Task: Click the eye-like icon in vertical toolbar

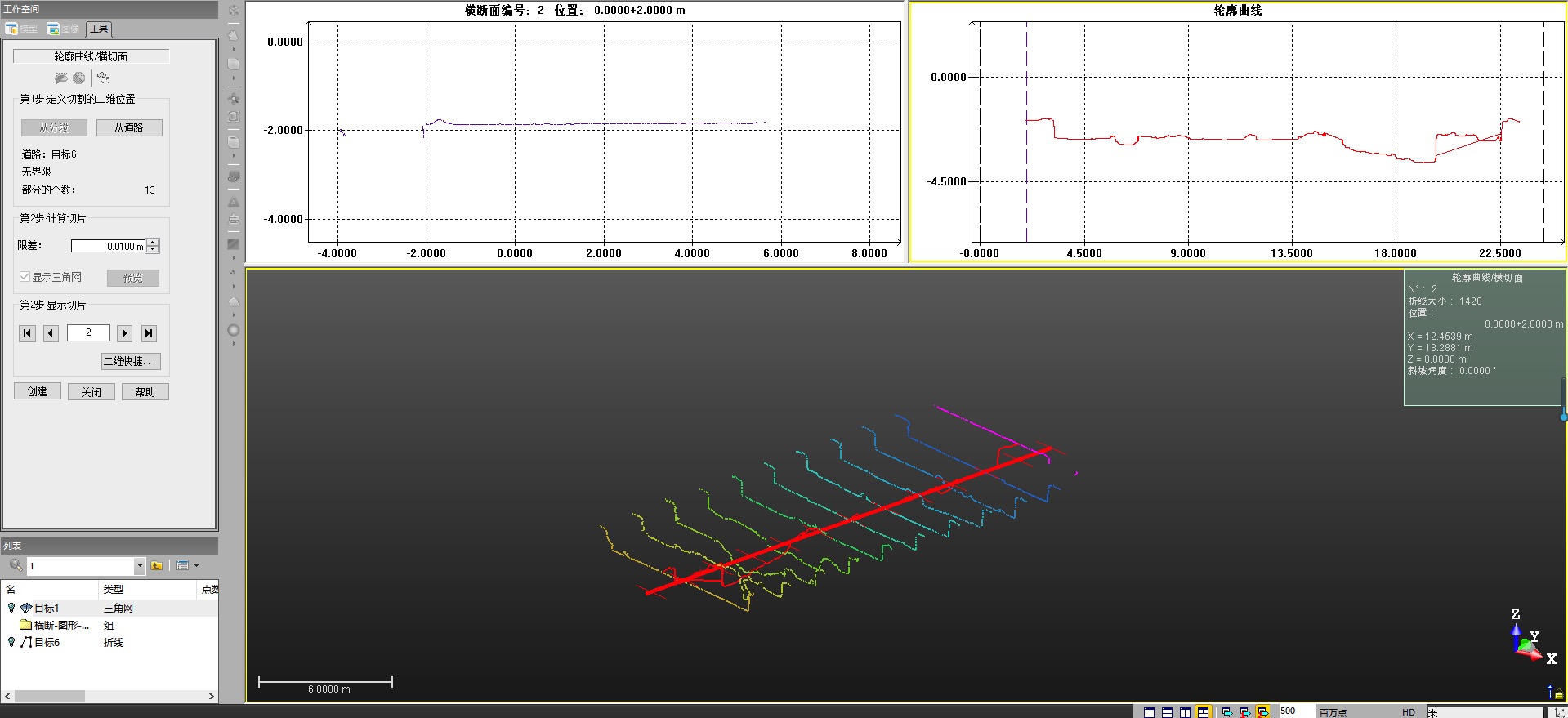Action: pyautogui.click(x=234, y=176)
